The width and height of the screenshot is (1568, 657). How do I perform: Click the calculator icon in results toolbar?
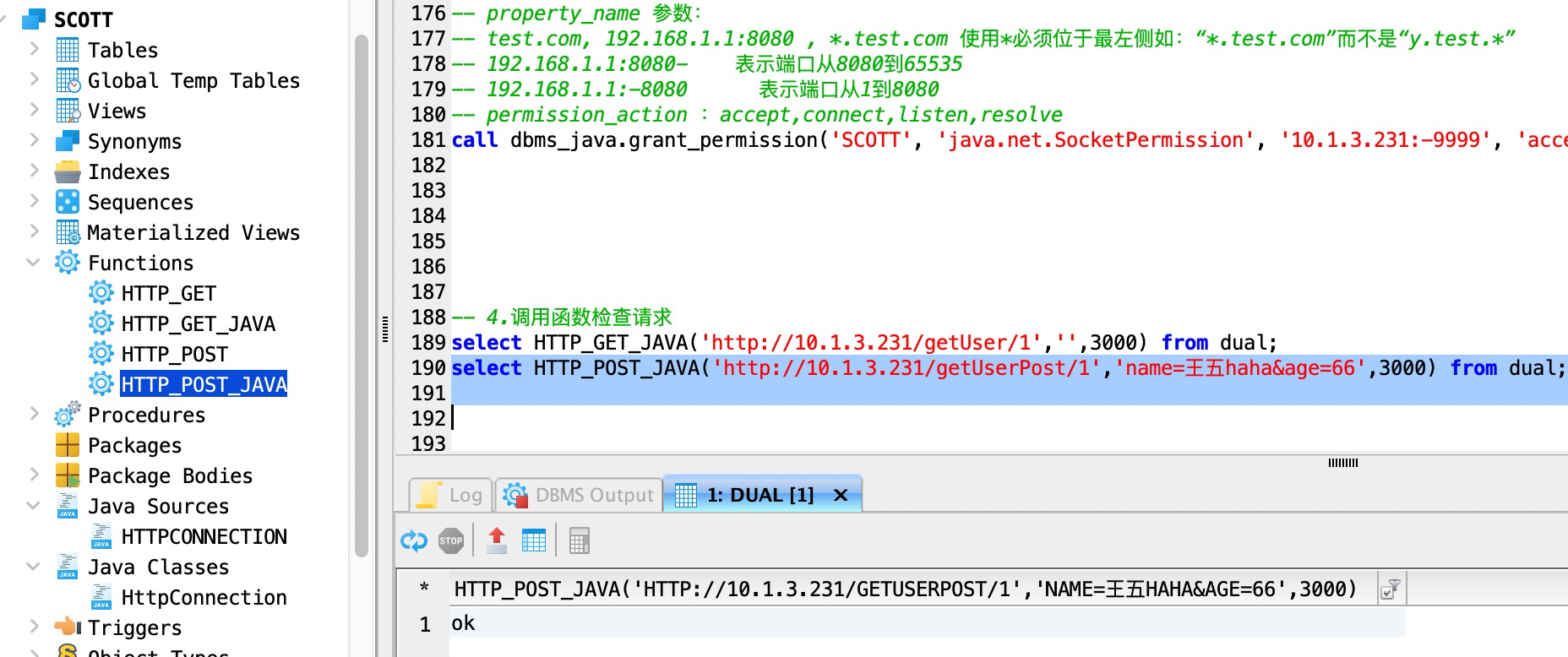[580, 540]
